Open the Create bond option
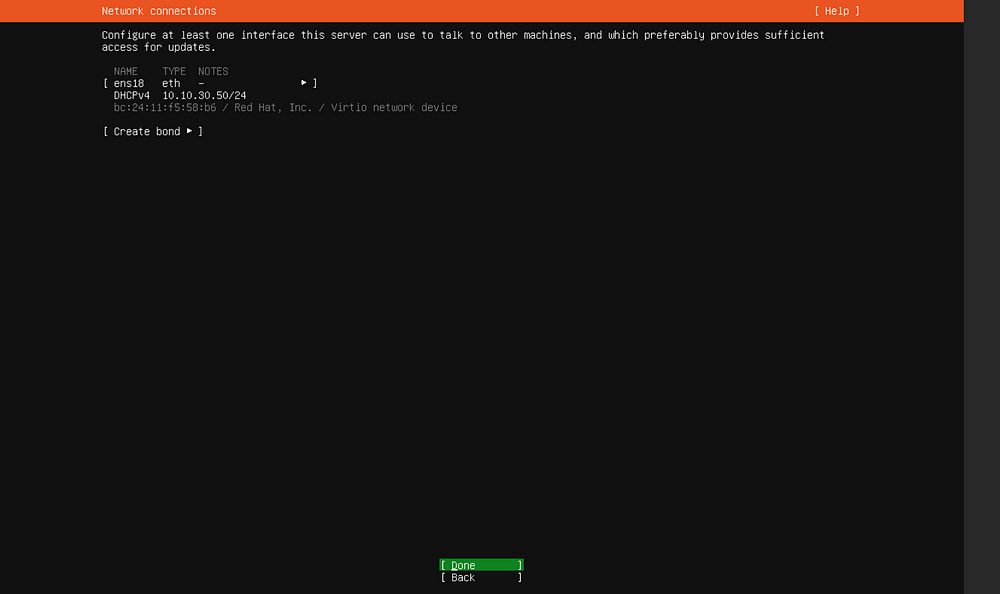The width and height of the screenshot is (1000, 594). pos(152,131)
